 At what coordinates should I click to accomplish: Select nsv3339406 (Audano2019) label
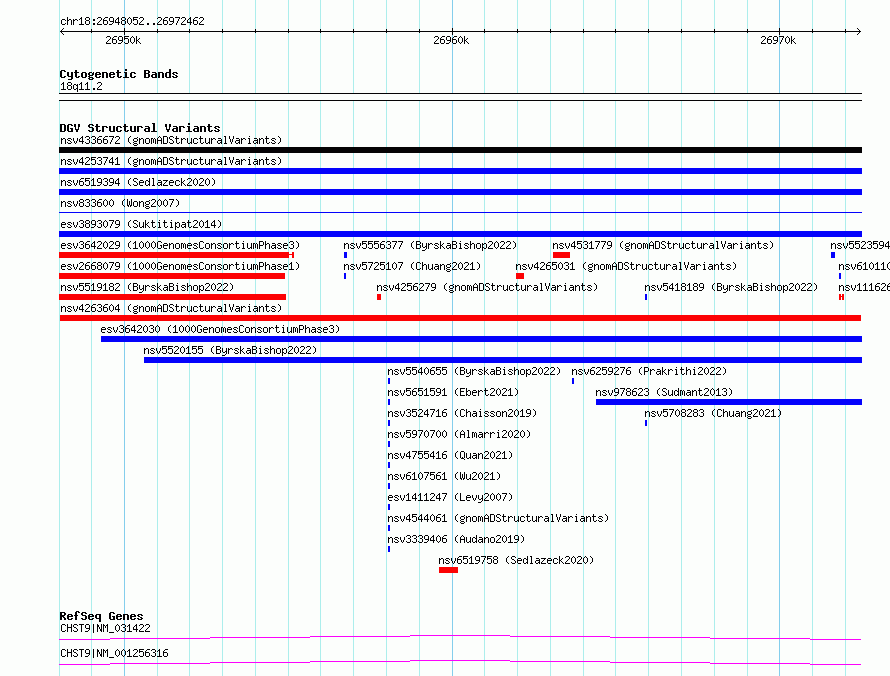coord(456,539)
